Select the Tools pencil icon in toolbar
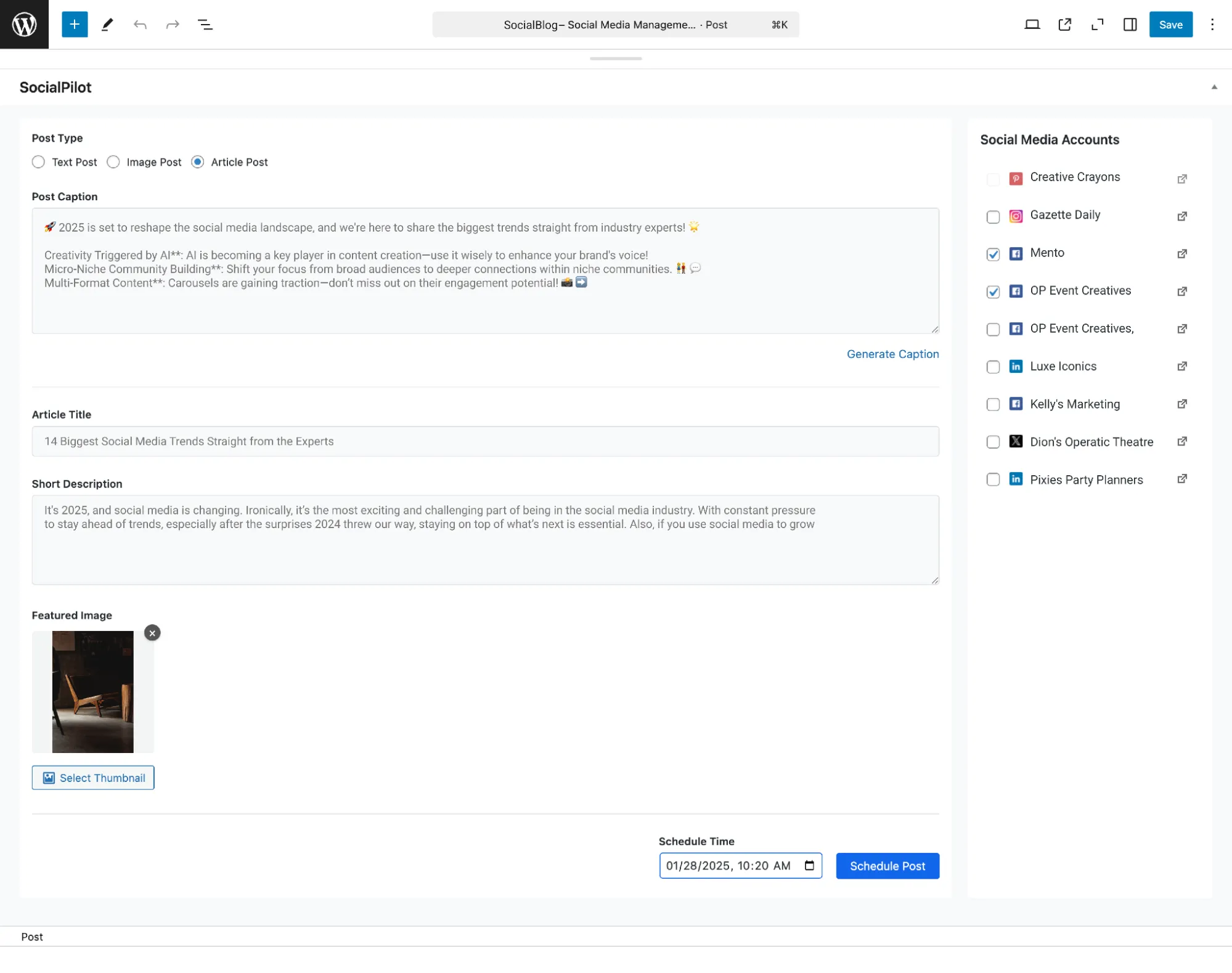Viewport: 1232px width, 973px height. pos(107,25)
